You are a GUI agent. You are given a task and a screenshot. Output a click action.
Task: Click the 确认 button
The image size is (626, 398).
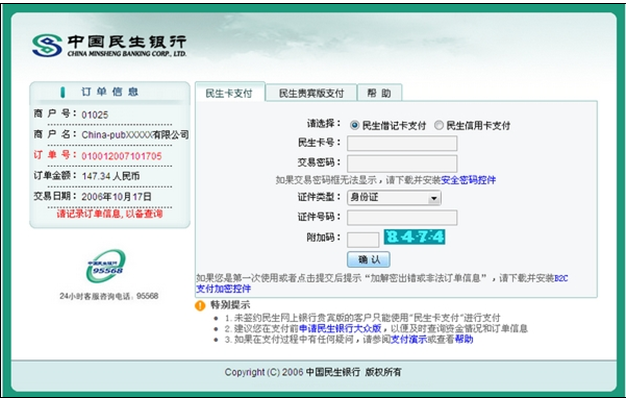368,259
